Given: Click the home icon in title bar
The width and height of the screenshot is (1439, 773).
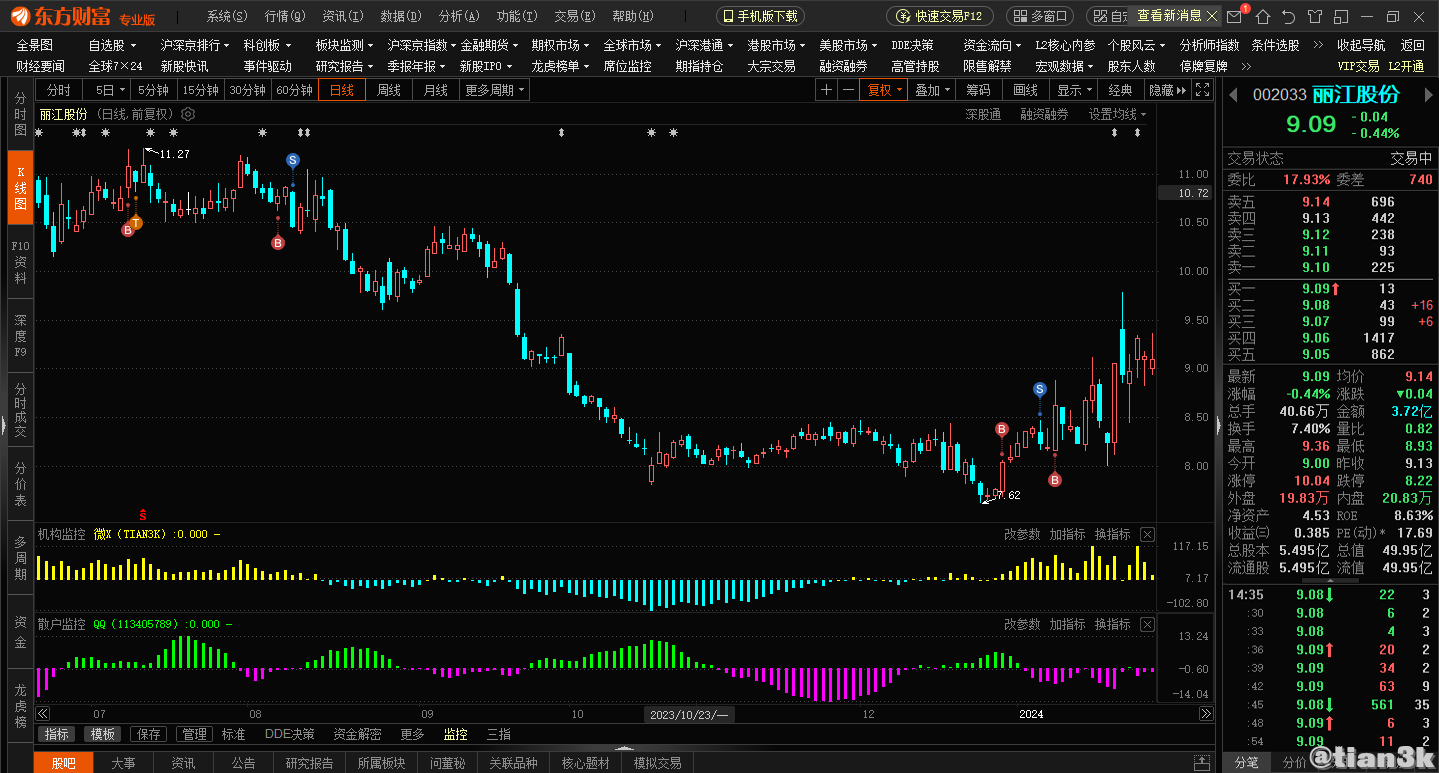Looking at the screenshot, I should (x=1263, y=17).
